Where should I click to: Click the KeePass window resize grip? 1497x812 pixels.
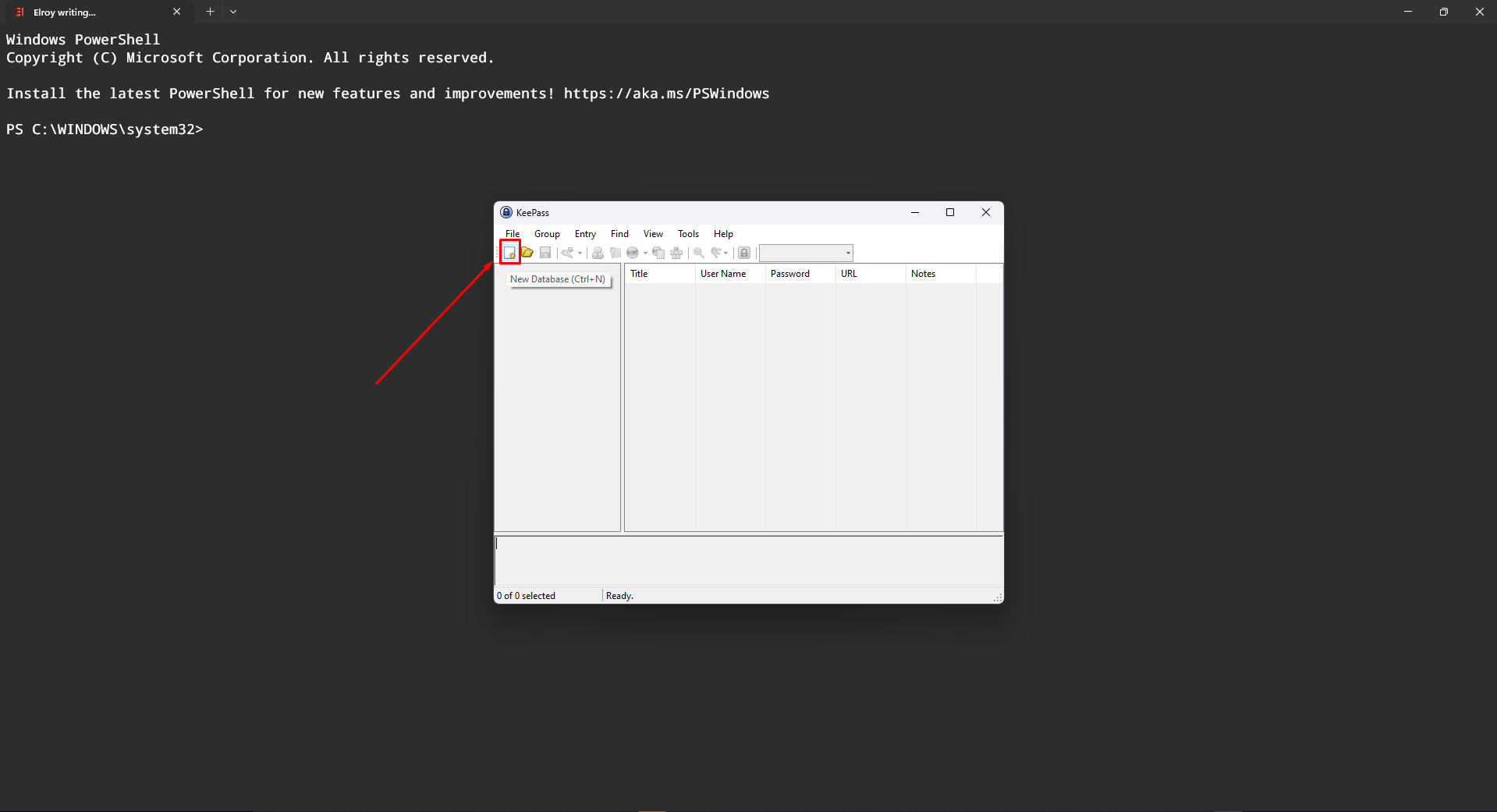pos(998,597)
